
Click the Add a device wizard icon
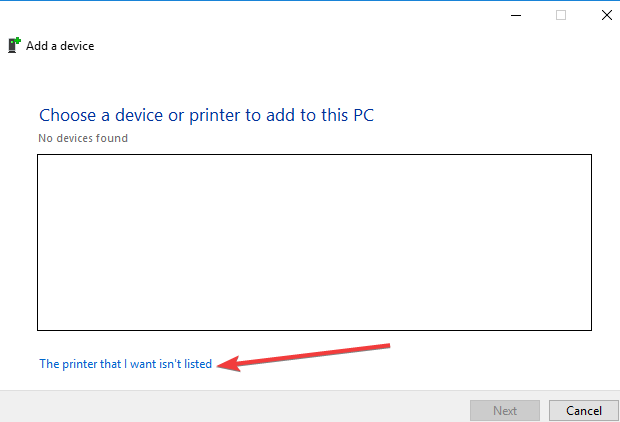(14, 45)
